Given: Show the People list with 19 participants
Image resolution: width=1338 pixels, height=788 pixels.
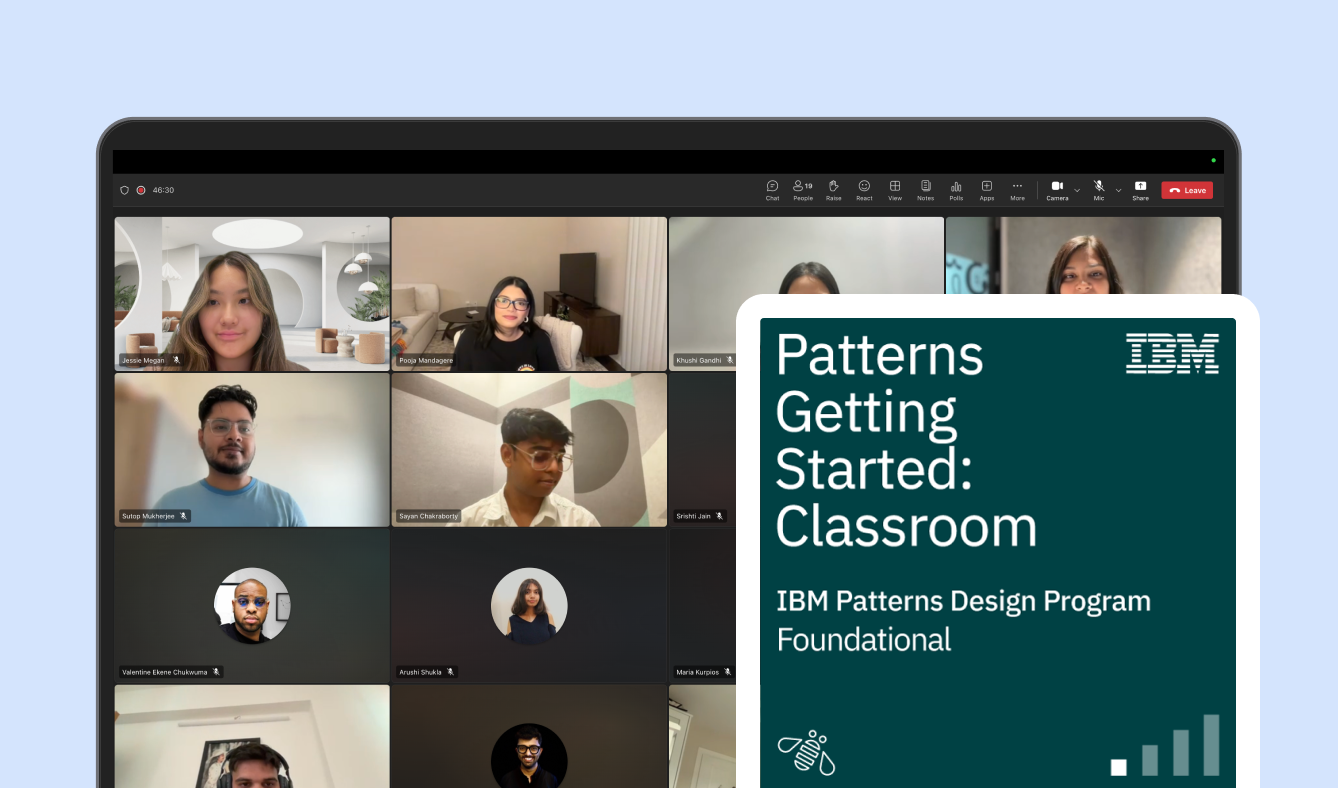Looking at the screenshot, I should (803, 190).
